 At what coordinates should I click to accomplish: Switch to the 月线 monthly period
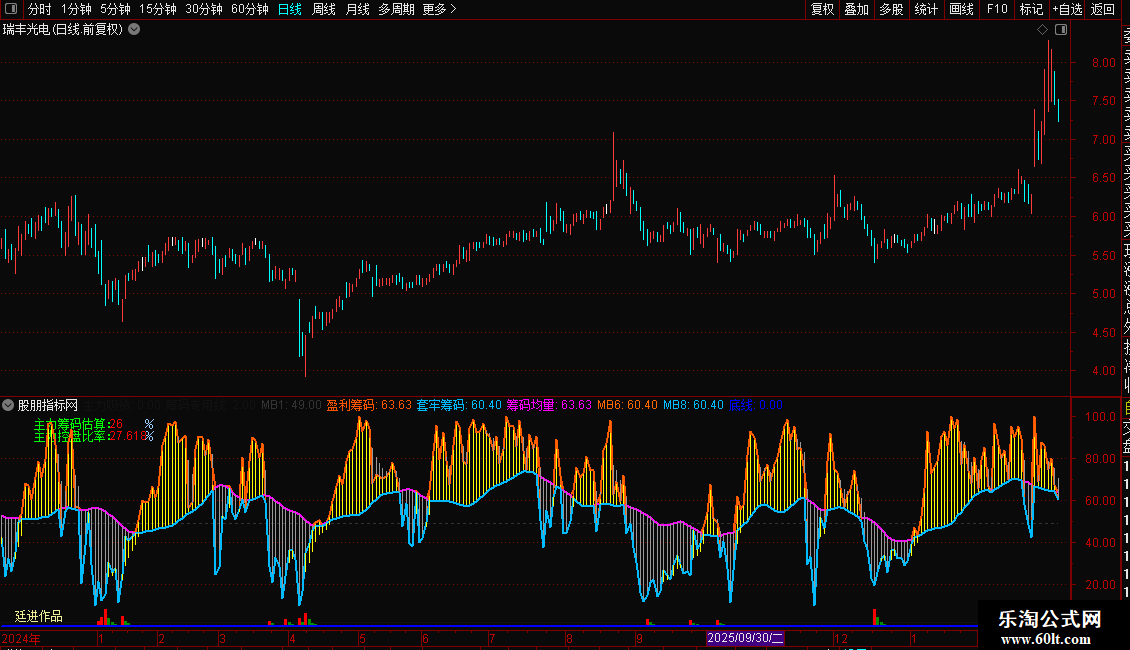tap(357, 9)
